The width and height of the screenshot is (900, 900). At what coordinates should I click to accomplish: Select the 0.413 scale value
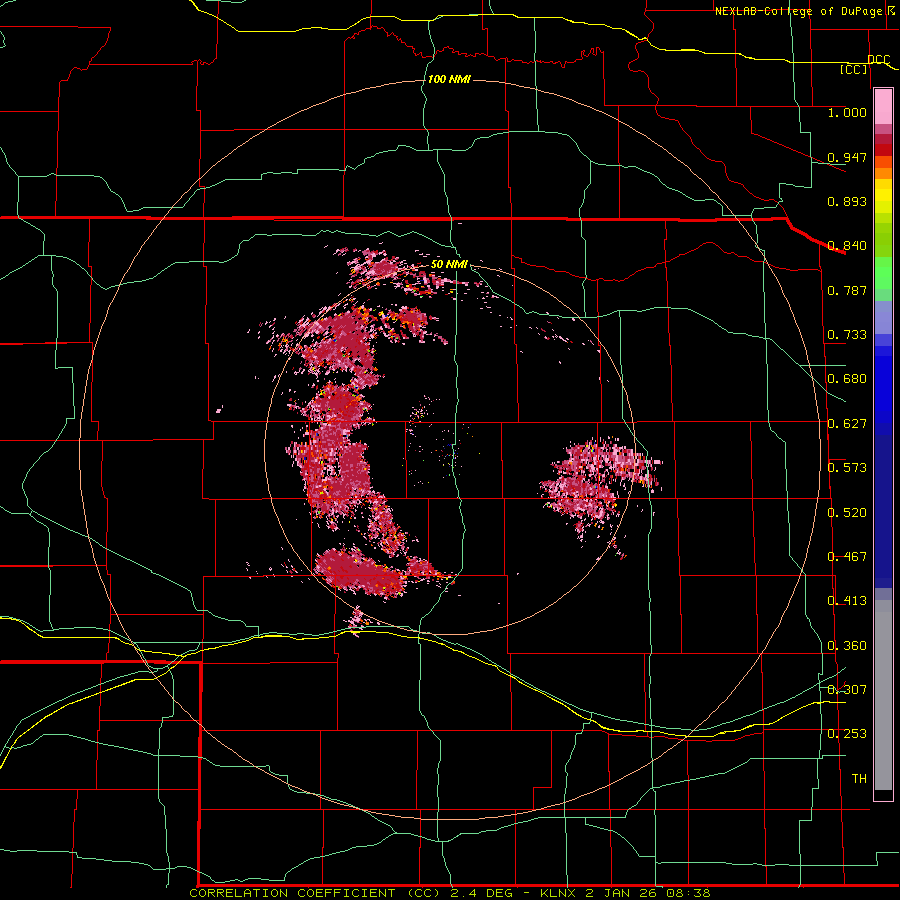pos(847,601)
